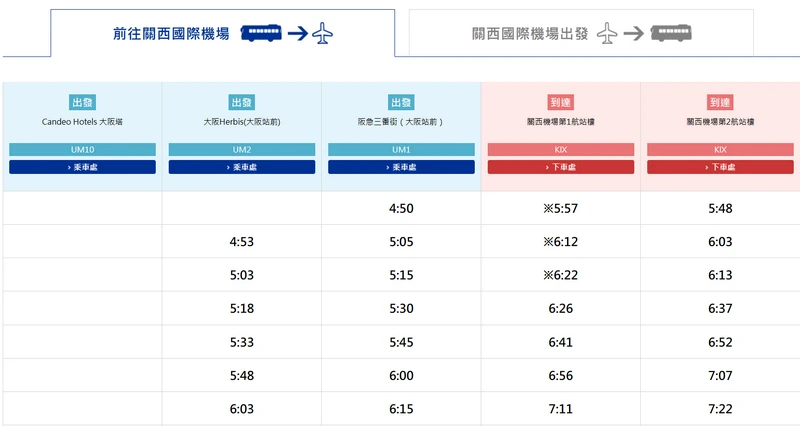Image resolution: width=800 pixels, height=426 pixels.
Task: Select the 5:48 Herbis departure cell
Action: pos(242,375)
